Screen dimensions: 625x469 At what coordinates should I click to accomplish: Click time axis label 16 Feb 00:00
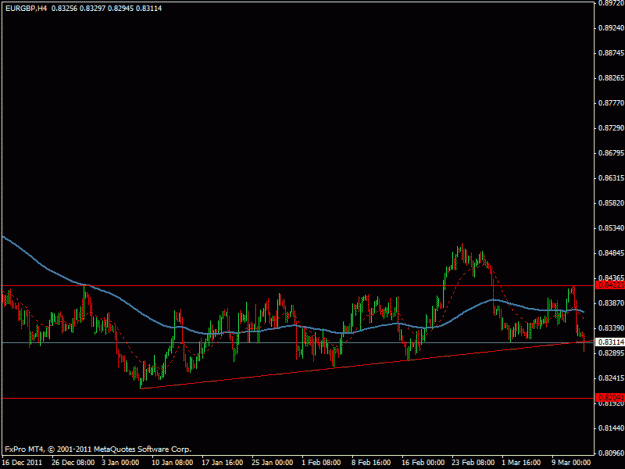[423, 463]
